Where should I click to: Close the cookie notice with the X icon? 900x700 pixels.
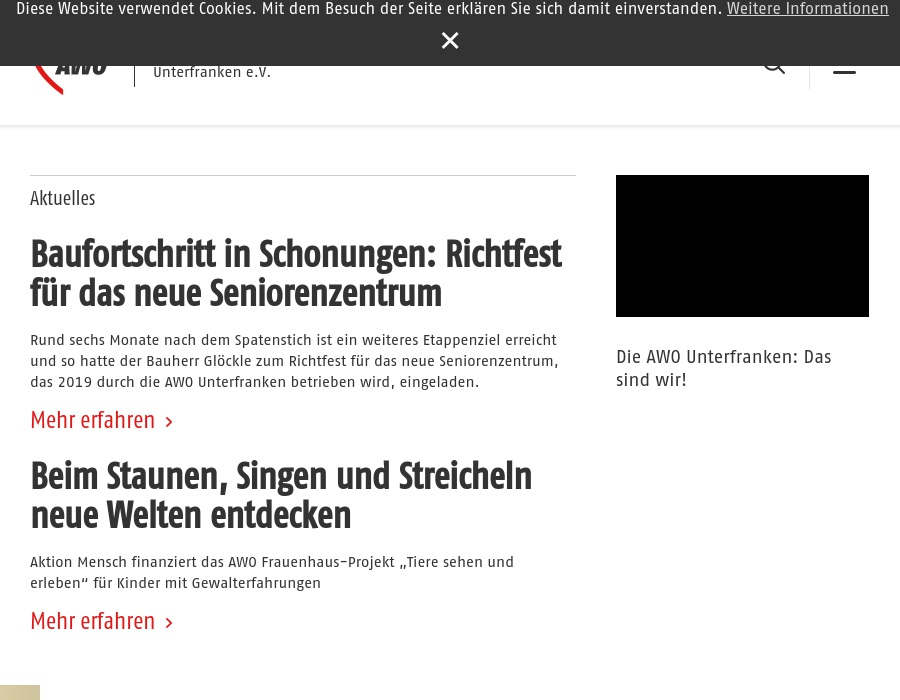[450, 41]
